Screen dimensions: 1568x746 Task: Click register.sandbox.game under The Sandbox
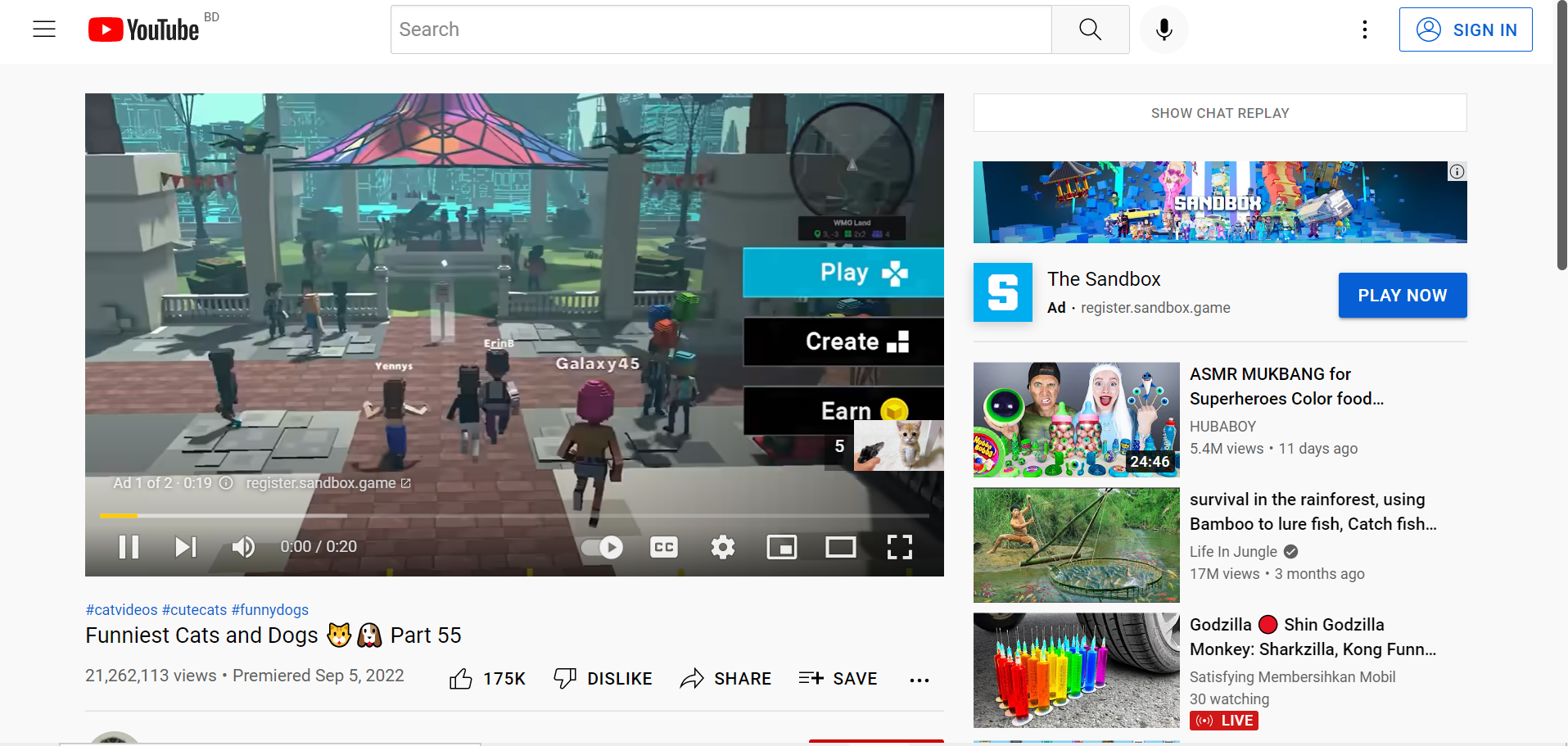[x=1155, y=308]
